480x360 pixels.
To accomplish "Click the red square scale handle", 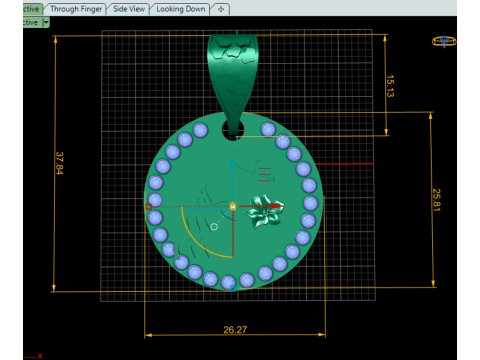I will pyautogui.click(x=149, y=207).
